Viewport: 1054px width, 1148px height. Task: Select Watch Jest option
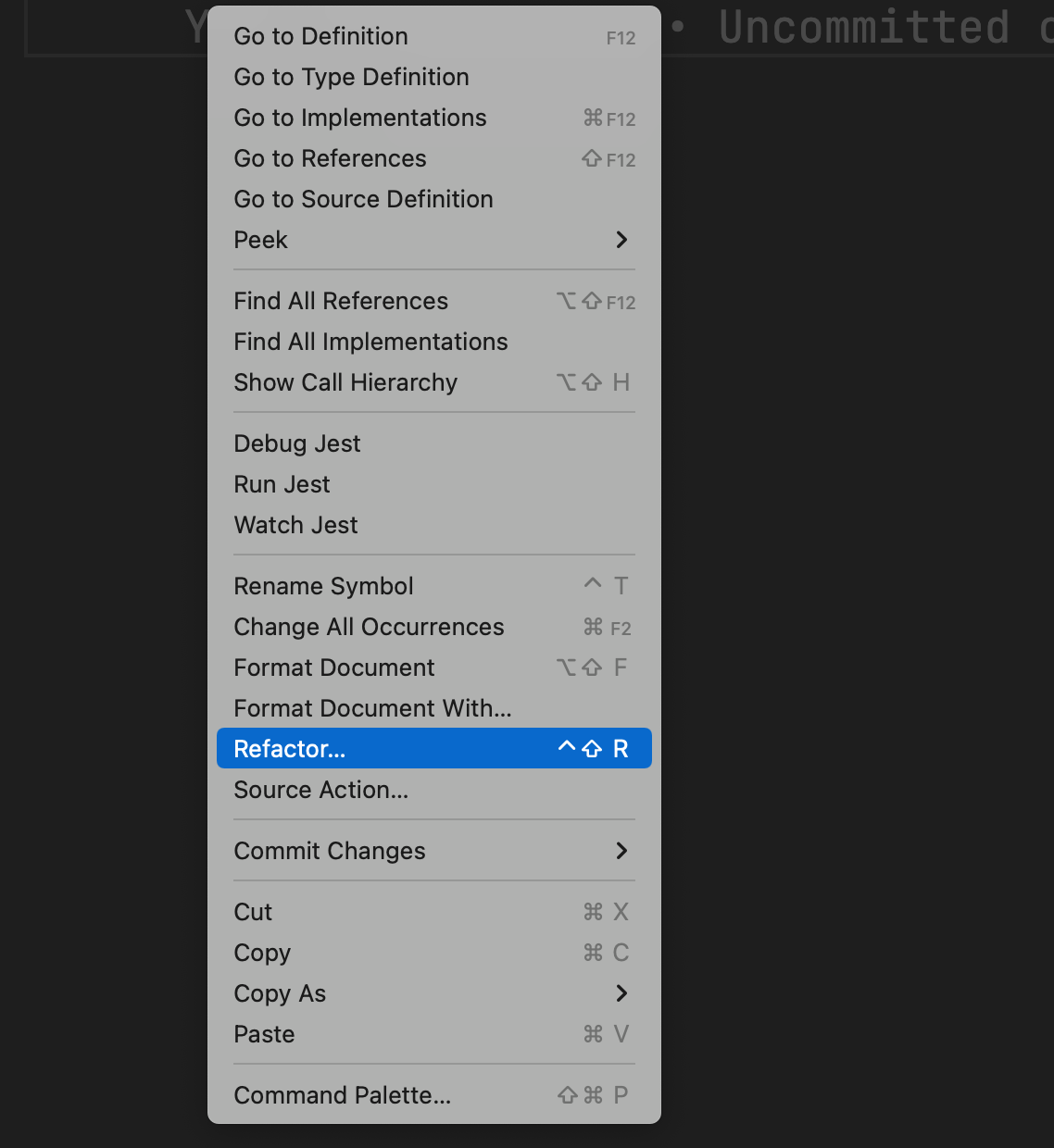[x=295, y=525]
